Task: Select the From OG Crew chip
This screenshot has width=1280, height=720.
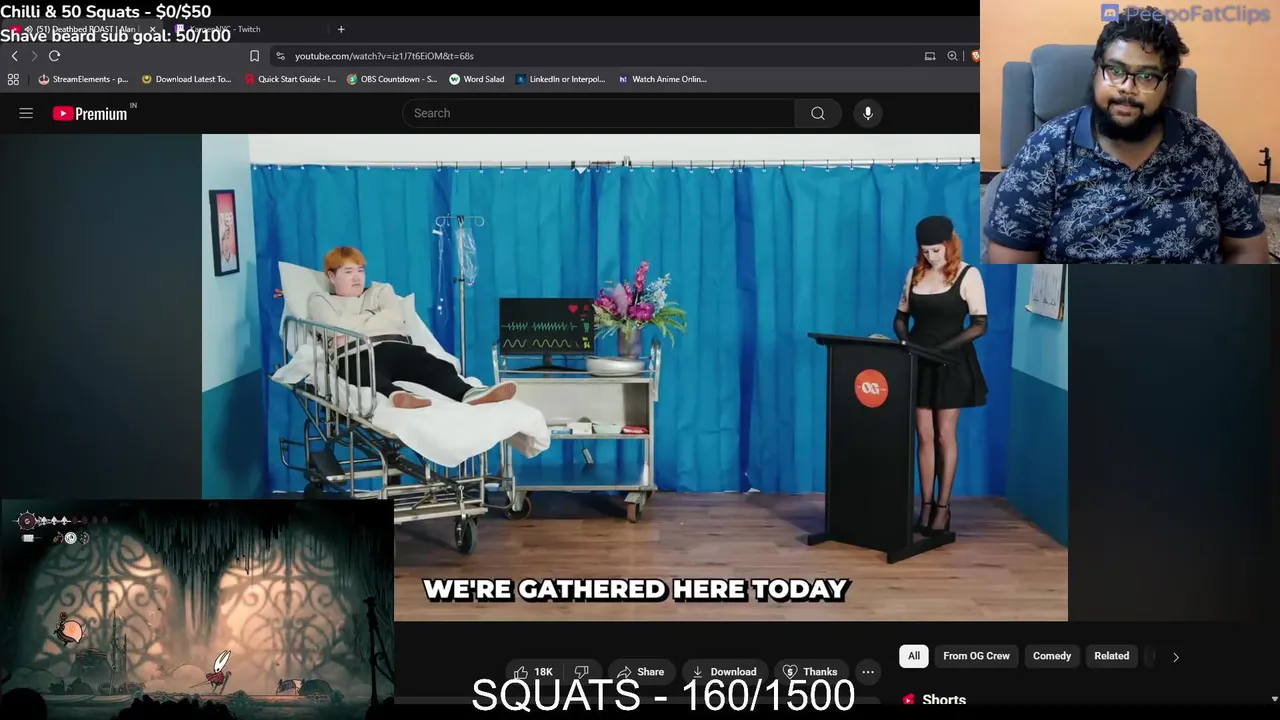Action: point(976,656)
